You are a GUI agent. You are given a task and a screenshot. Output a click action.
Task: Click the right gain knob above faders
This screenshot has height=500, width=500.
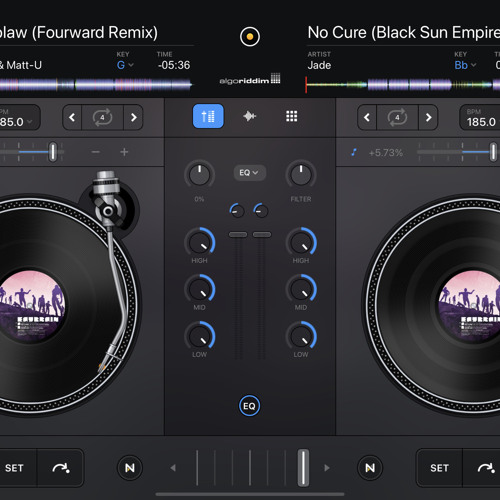pyautogui.click(x=261, y=211)
